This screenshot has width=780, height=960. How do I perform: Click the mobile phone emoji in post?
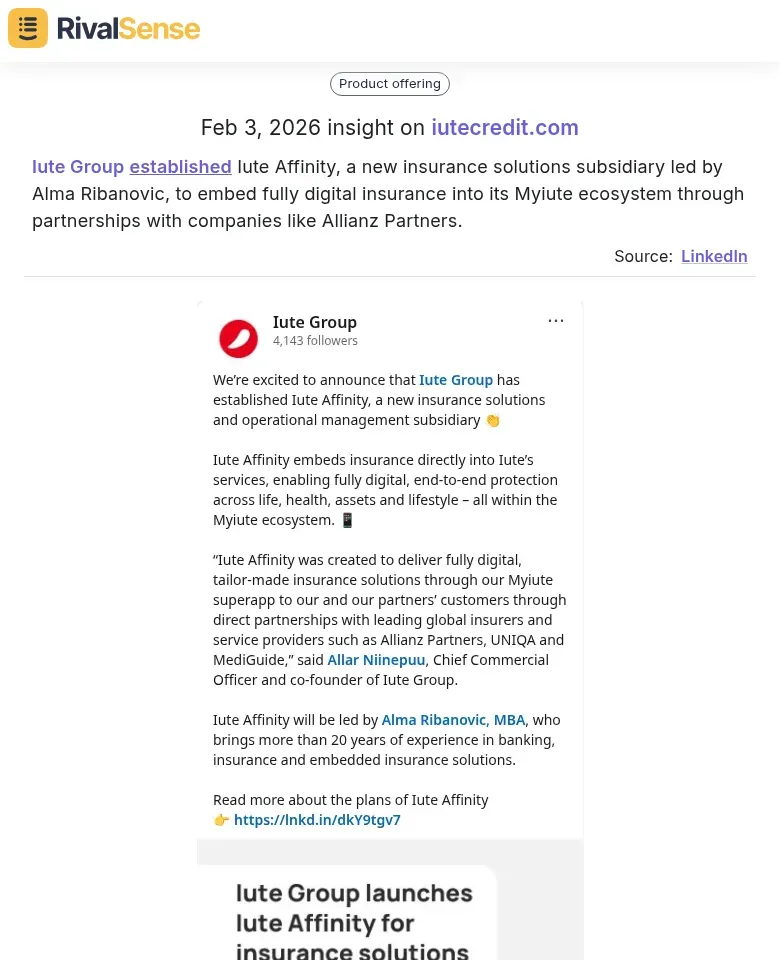coord(347,520)
